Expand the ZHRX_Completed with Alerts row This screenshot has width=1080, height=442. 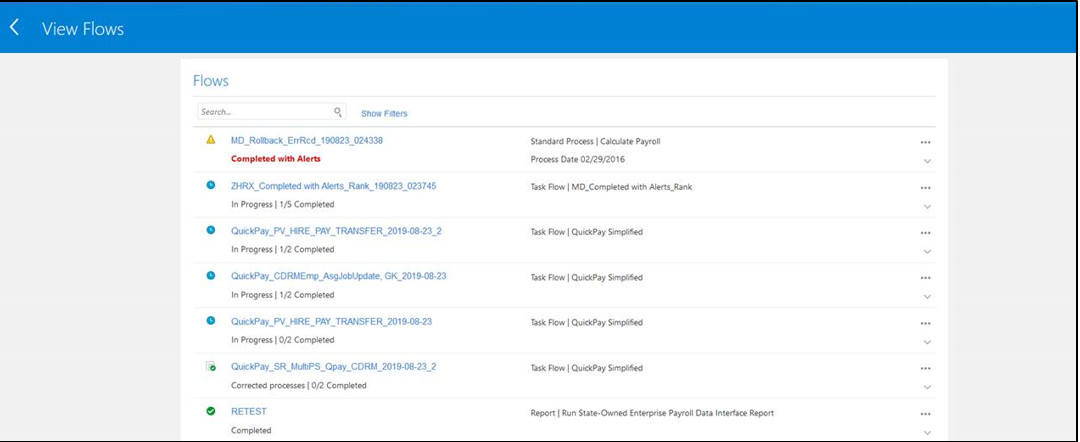click(x=927, y=206)
